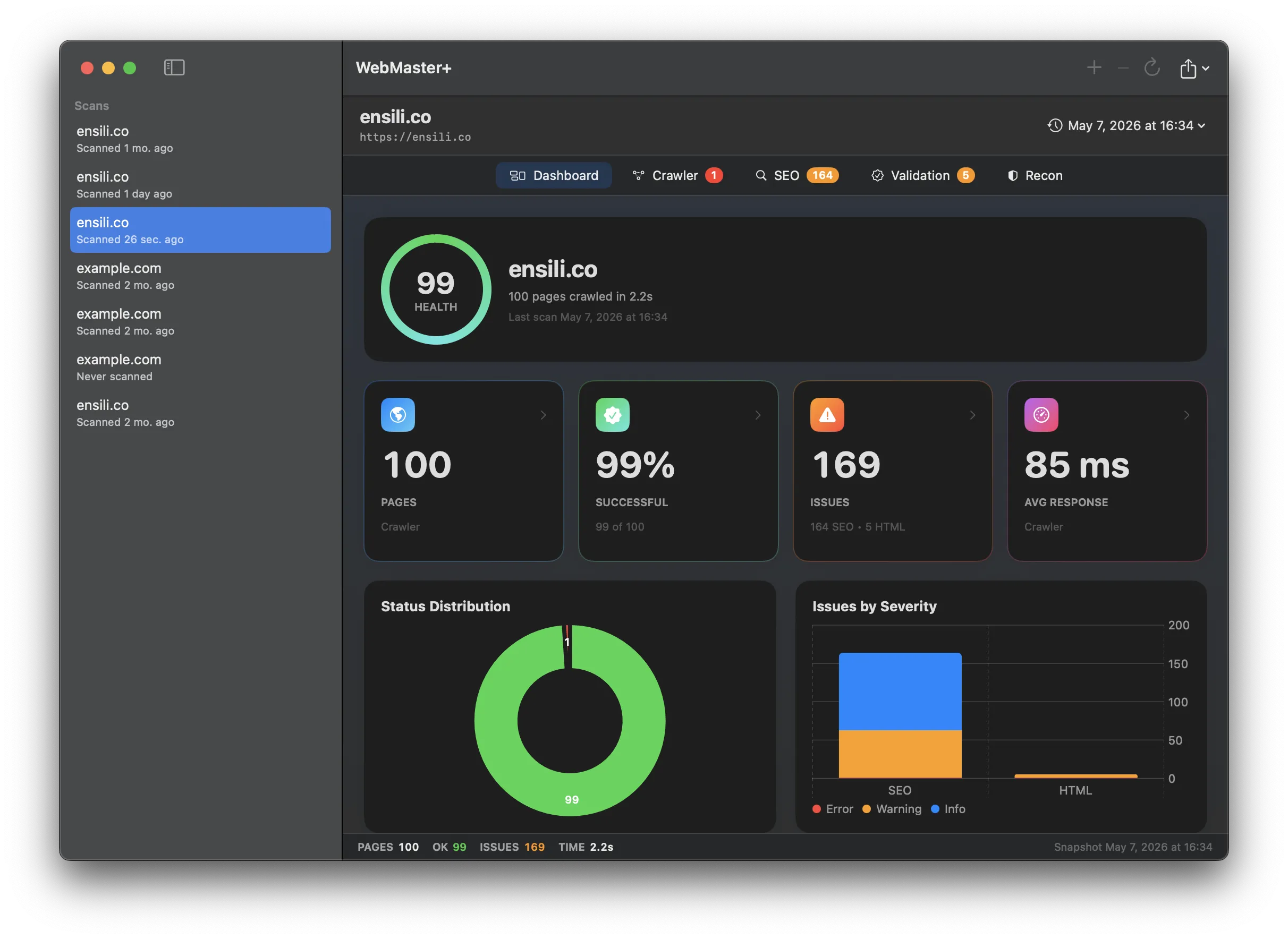Switch to the Validation tab

tap(922, 176)
